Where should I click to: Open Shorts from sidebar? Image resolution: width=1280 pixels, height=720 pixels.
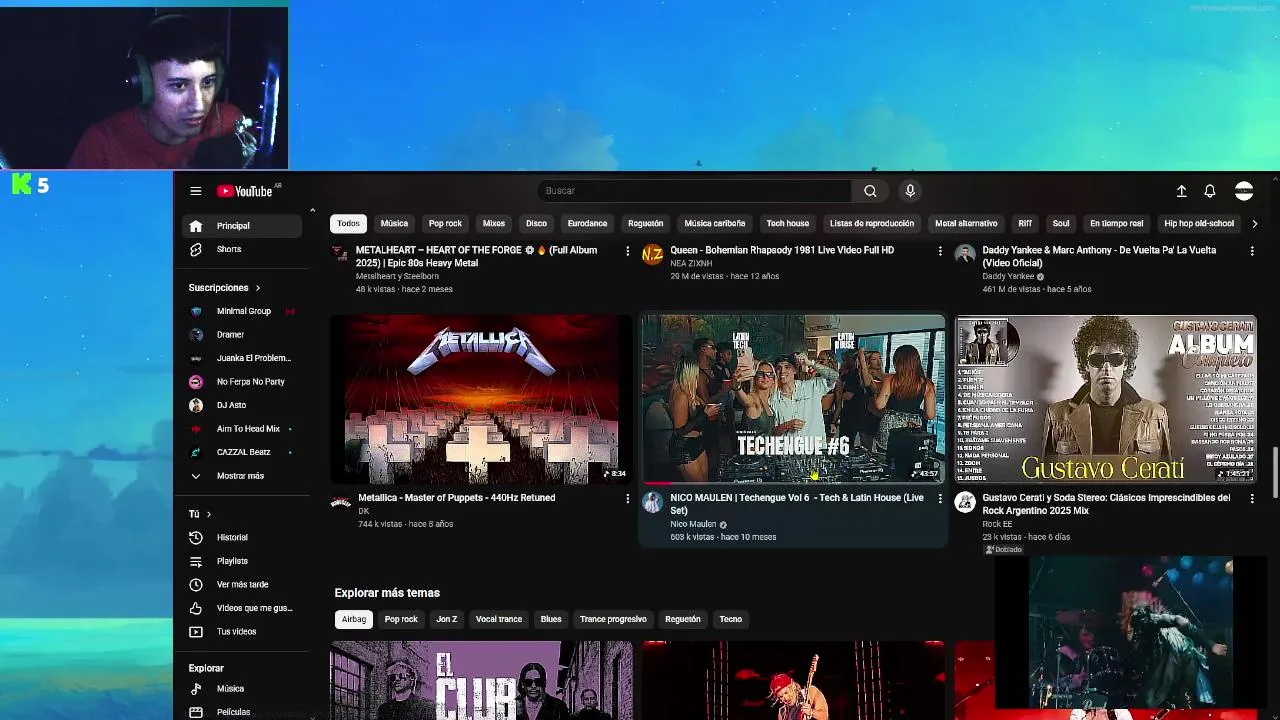pos(242,249)
